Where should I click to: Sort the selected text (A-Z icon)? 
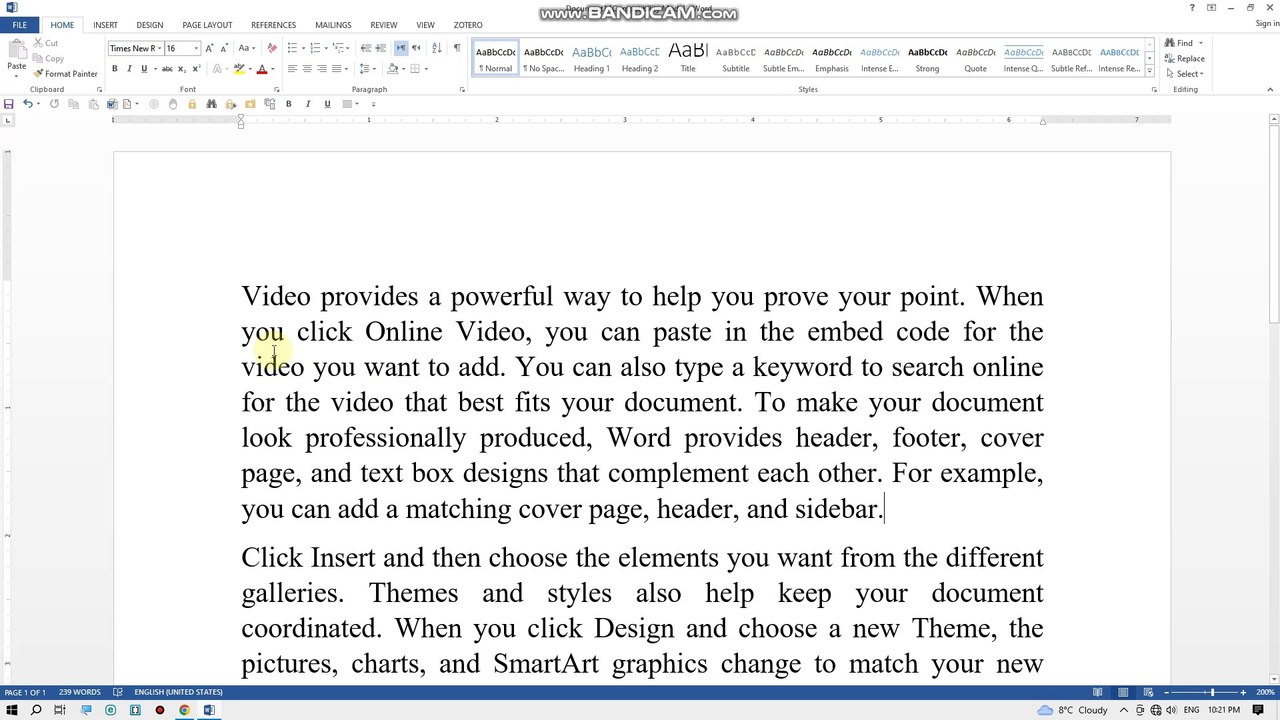click(437, 48)
